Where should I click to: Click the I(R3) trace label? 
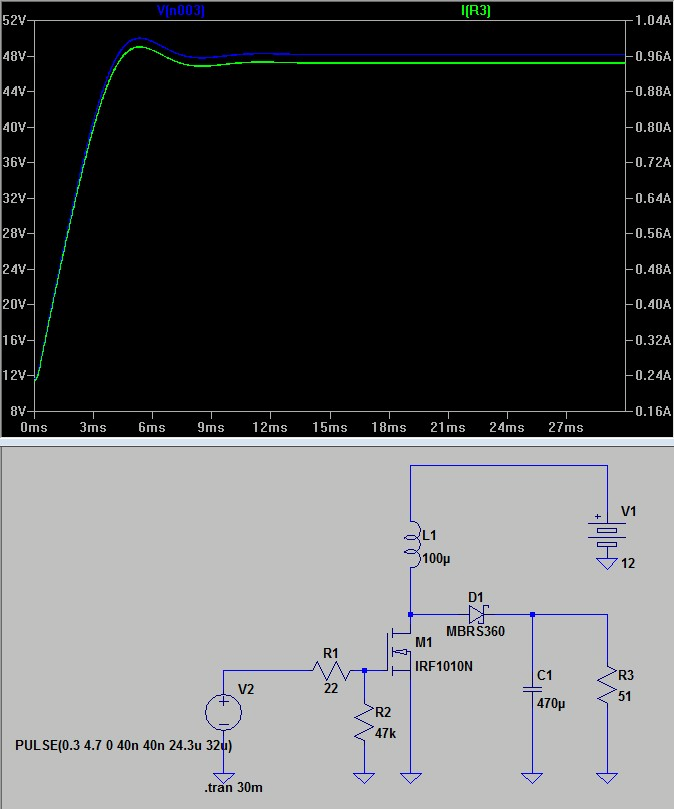pyautogui.click(x=475, y=11)
